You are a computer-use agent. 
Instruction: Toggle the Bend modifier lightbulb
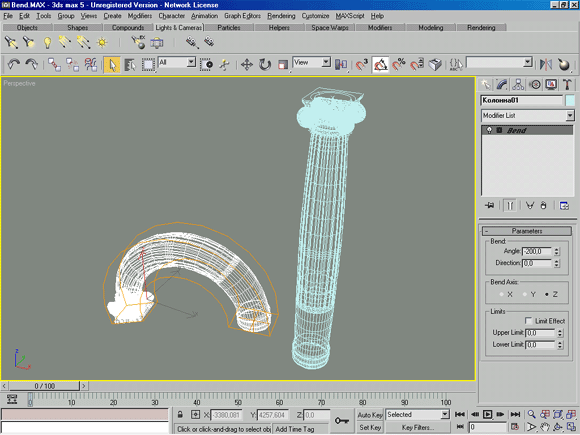tap(489, 130)
